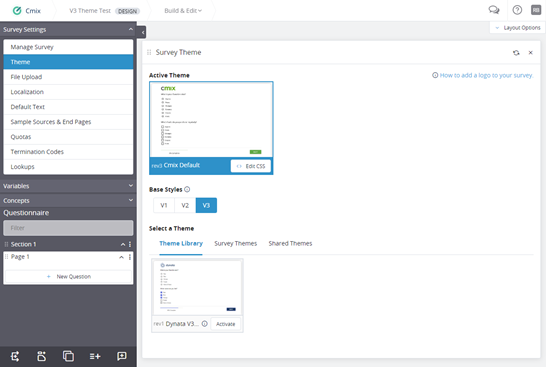Close the Survey Theme panel
This screenshot has width=546, height=367.
[x=530, y=53]
